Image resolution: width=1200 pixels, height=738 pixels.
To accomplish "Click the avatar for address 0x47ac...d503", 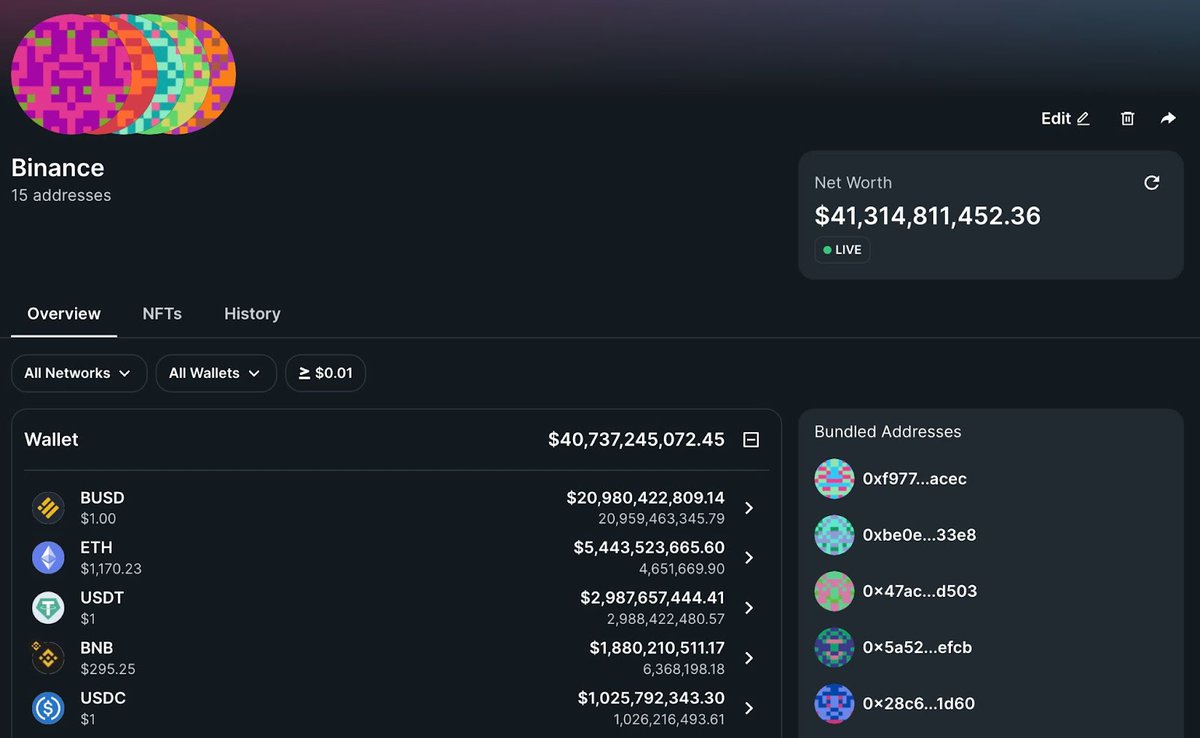I will point(834,591).
